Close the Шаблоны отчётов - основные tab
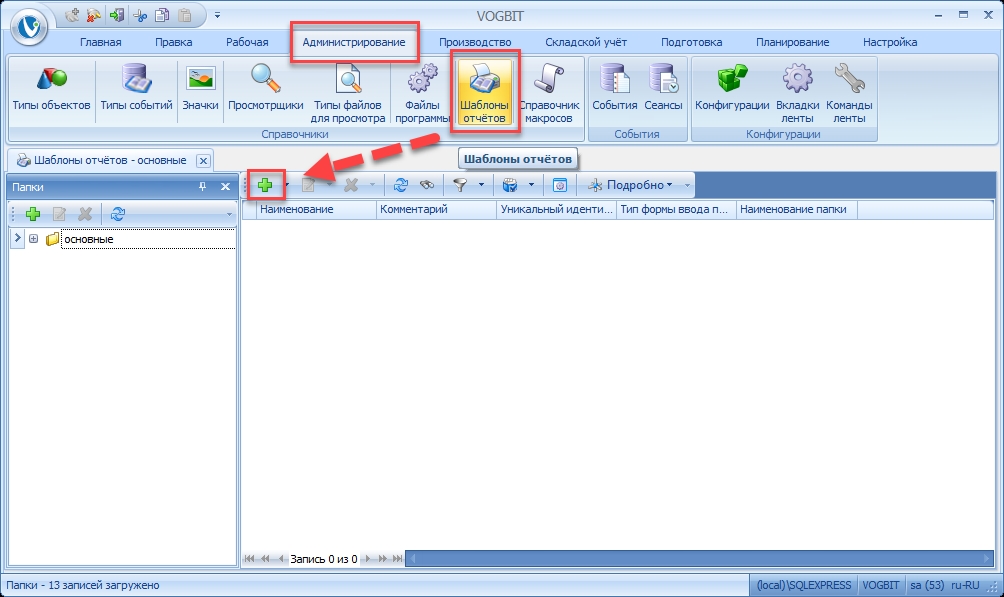 tap(203, 160)
